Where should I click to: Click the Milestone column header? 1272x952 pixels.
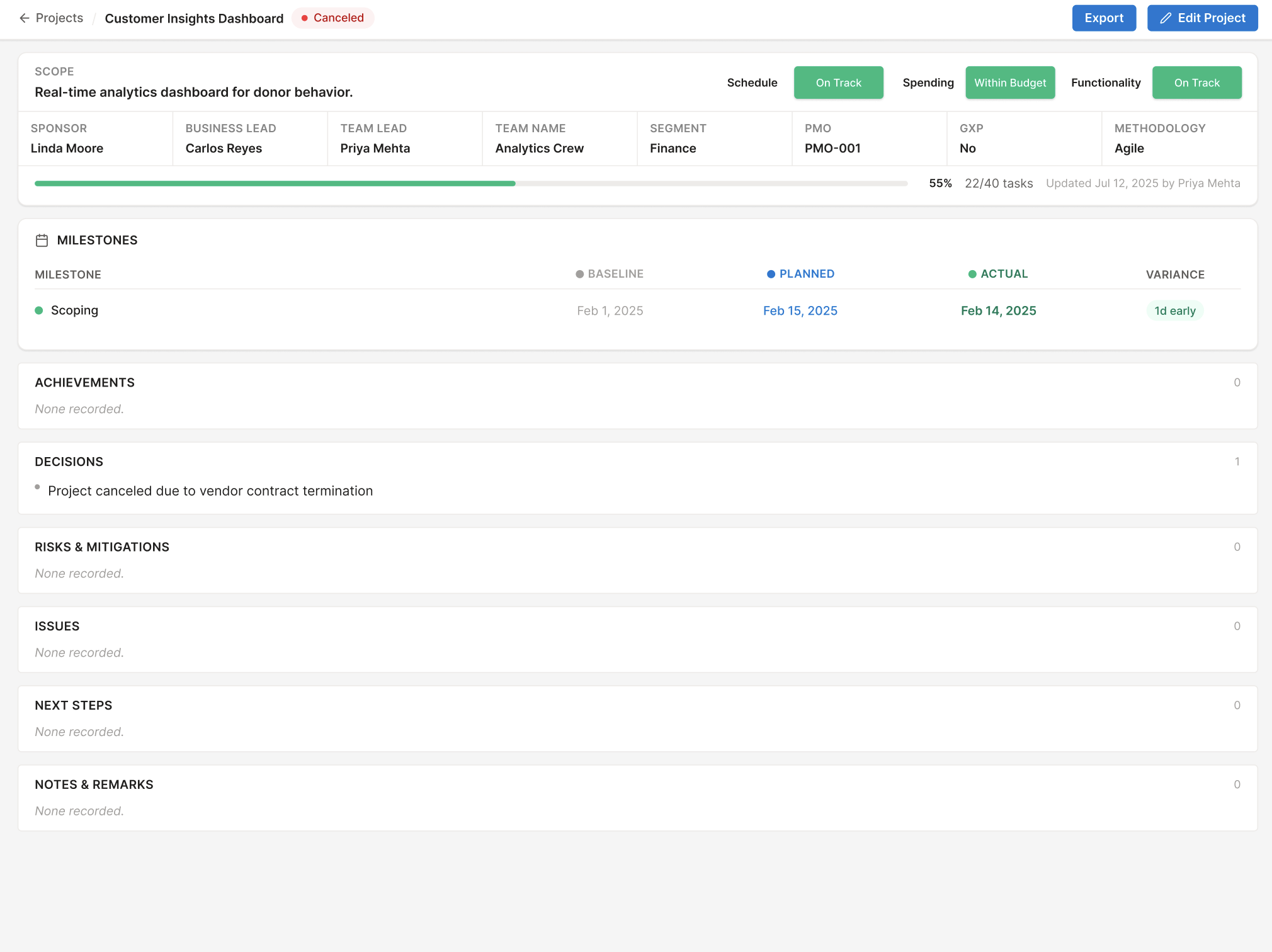pos(68,275)
